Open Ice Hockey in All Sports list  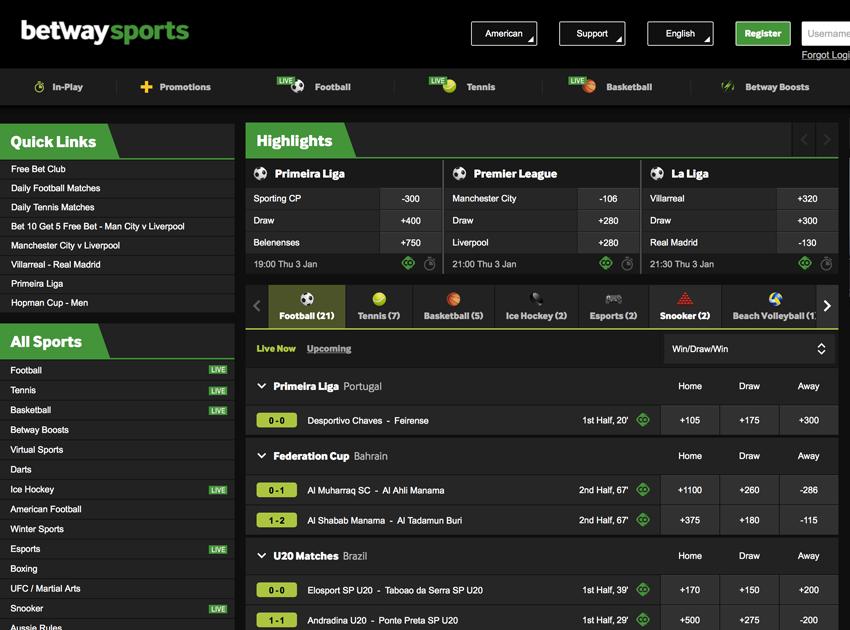point(117,490)
